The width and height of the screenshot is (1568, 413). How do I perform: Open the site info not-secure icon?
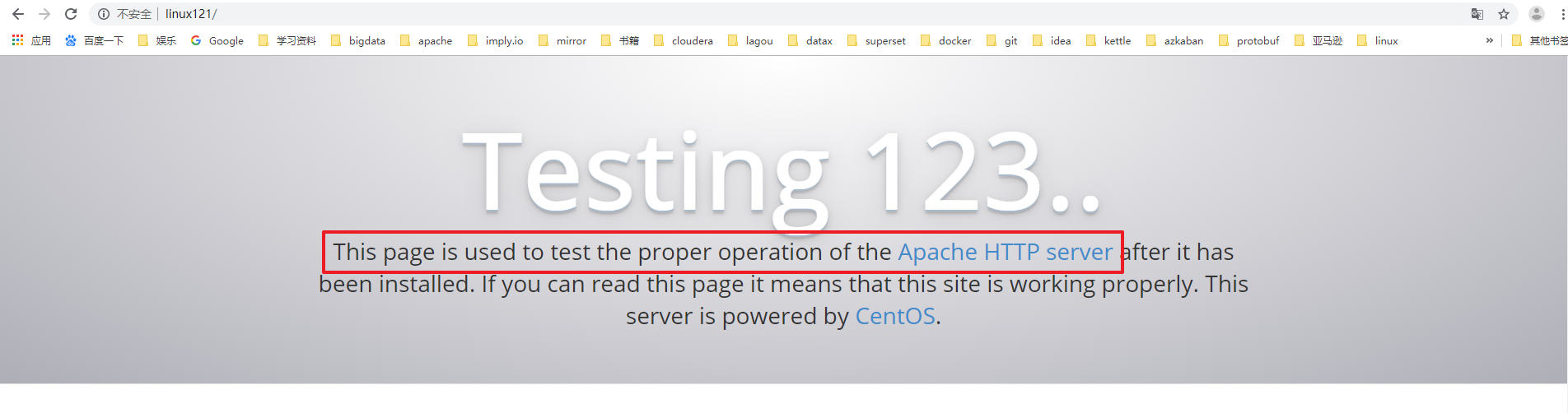pos(104,14)
